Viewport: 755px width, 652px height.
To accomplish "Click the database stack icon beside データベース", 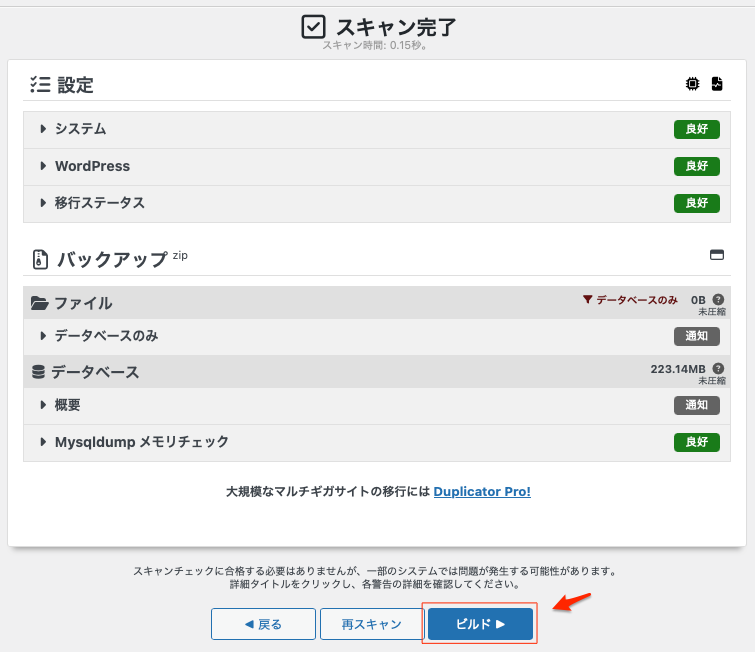I will (39, 372).
